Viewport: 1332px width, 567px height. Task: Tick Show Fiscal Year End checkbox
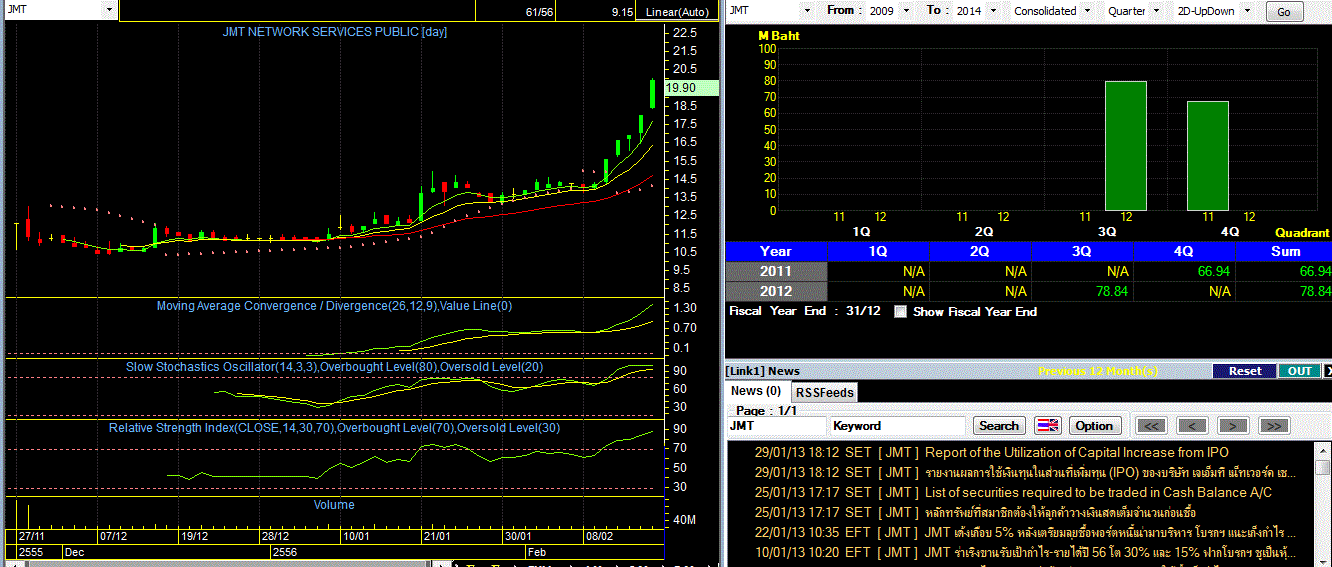pyautogui.click(x=900, y=312)
